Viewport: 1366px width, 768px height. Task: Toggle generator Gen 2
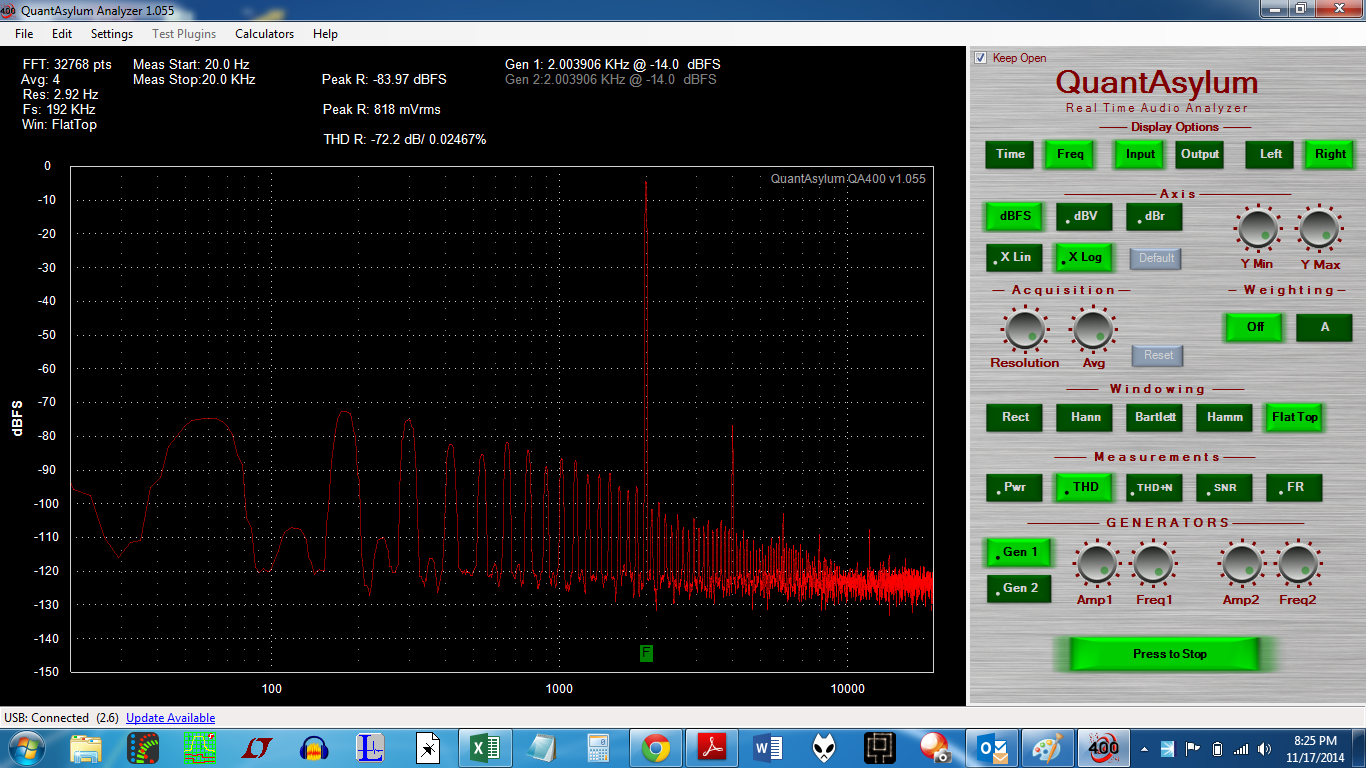click(1019, 588)
